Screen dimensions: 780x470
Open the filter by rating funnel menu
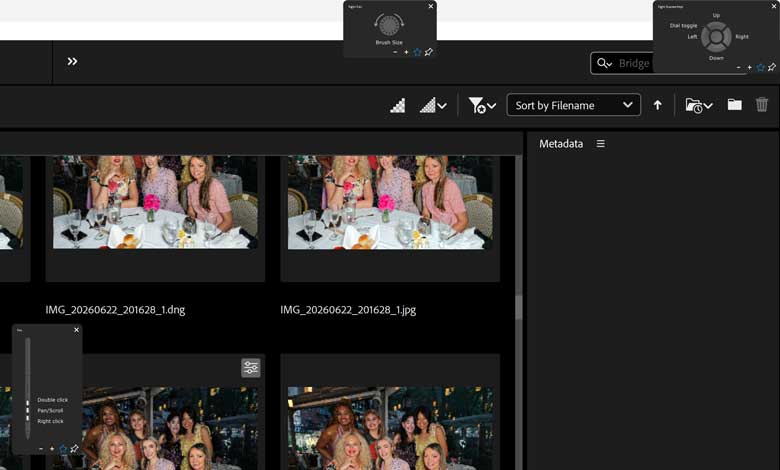pos(482,105)
